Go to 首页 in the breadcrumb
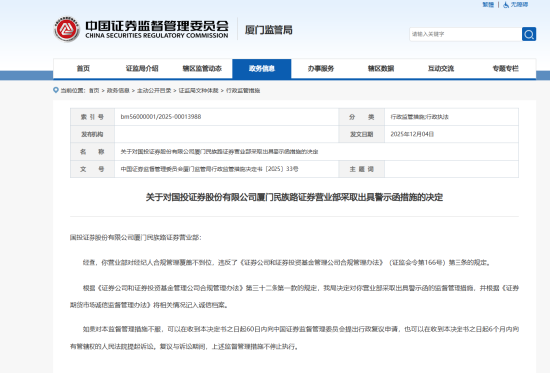The width and height of the screenshot is (550, 374). click(x=94, y=91)
